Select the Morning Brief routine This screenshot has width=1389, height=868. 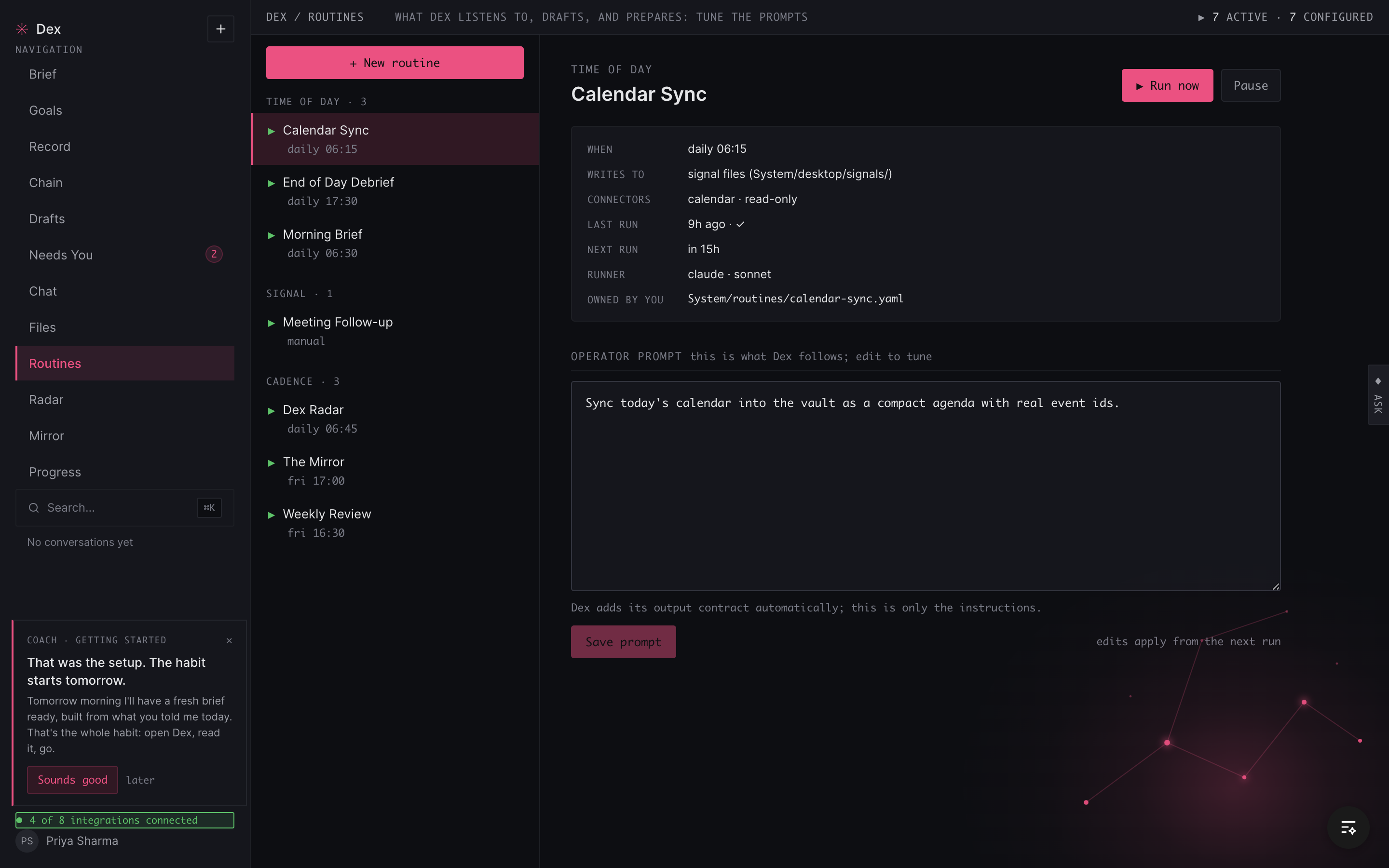[x=395, y=244]
